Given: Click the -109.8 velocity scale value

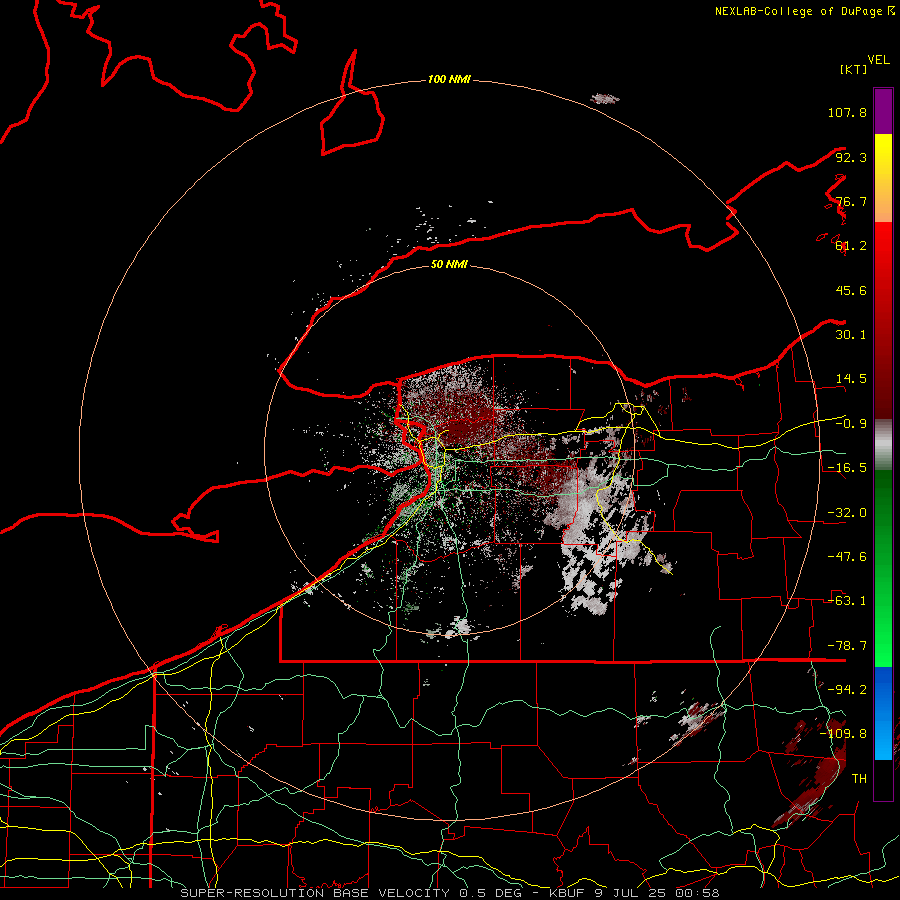Looking at the screenshot, I should click(843, 734).
